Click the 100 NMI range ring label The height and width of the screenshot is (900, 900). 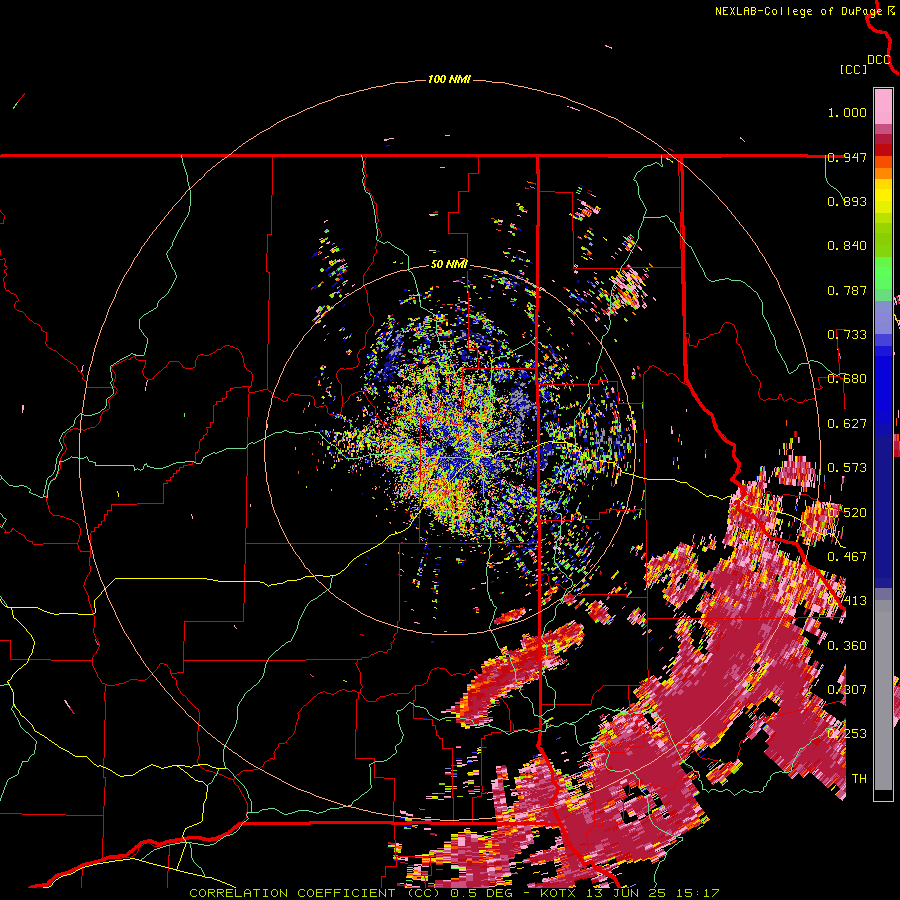pyautogui.click(x=449, y=79)
